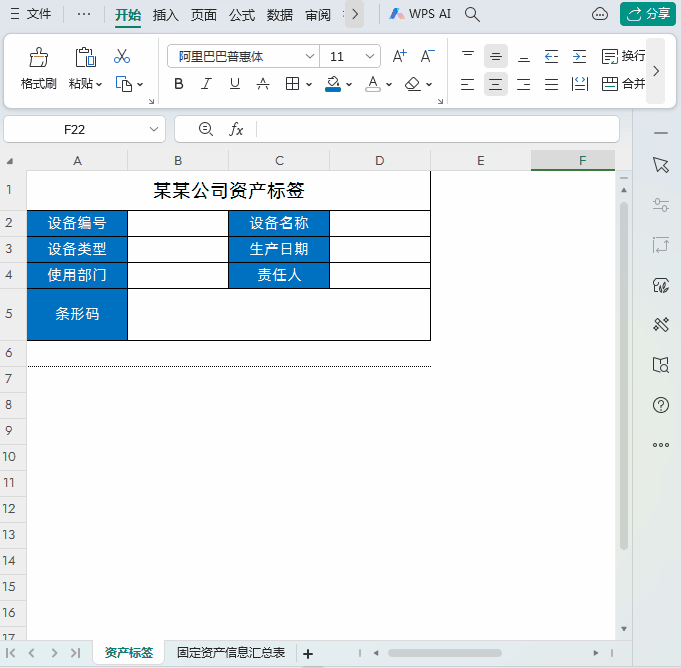The width and height of the screenshot is (681, 668).
Task: Click the Cut scissors icon
Action: coord(122,57)
